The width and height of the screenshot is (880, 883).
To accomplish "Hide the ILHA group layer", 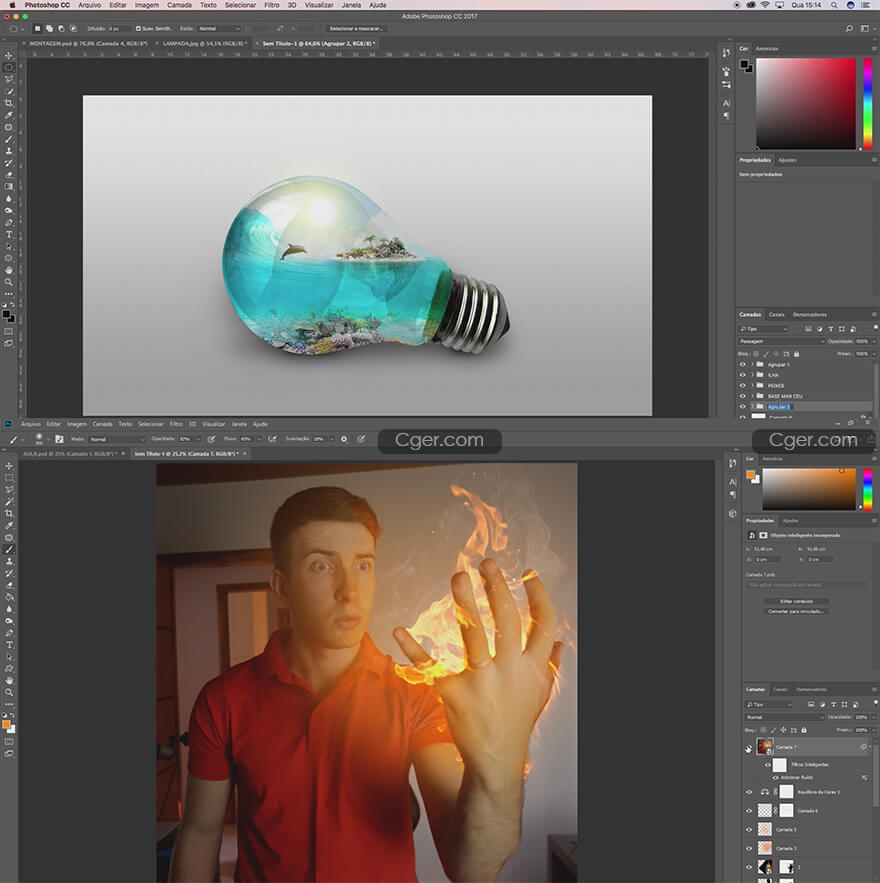I will [x=743, y=375].
